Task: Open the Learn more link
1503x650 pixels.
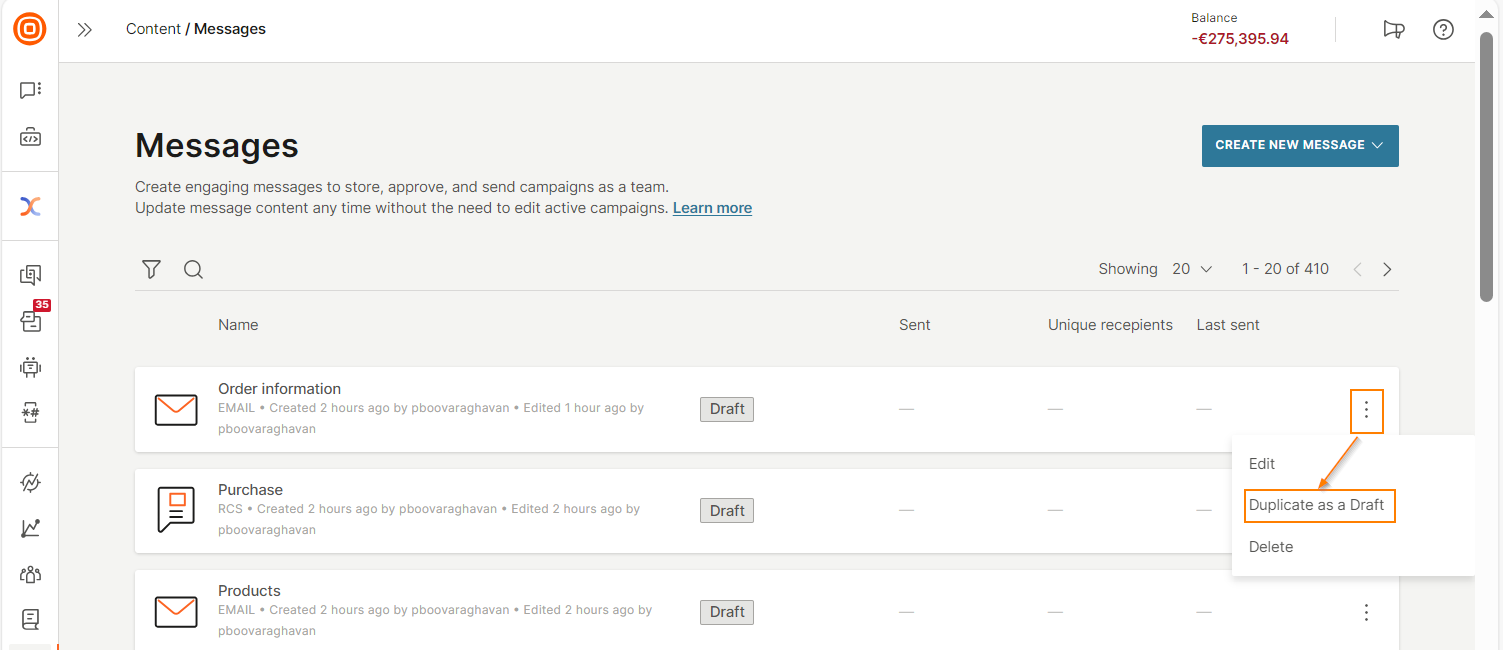Action: coord(712,207)
